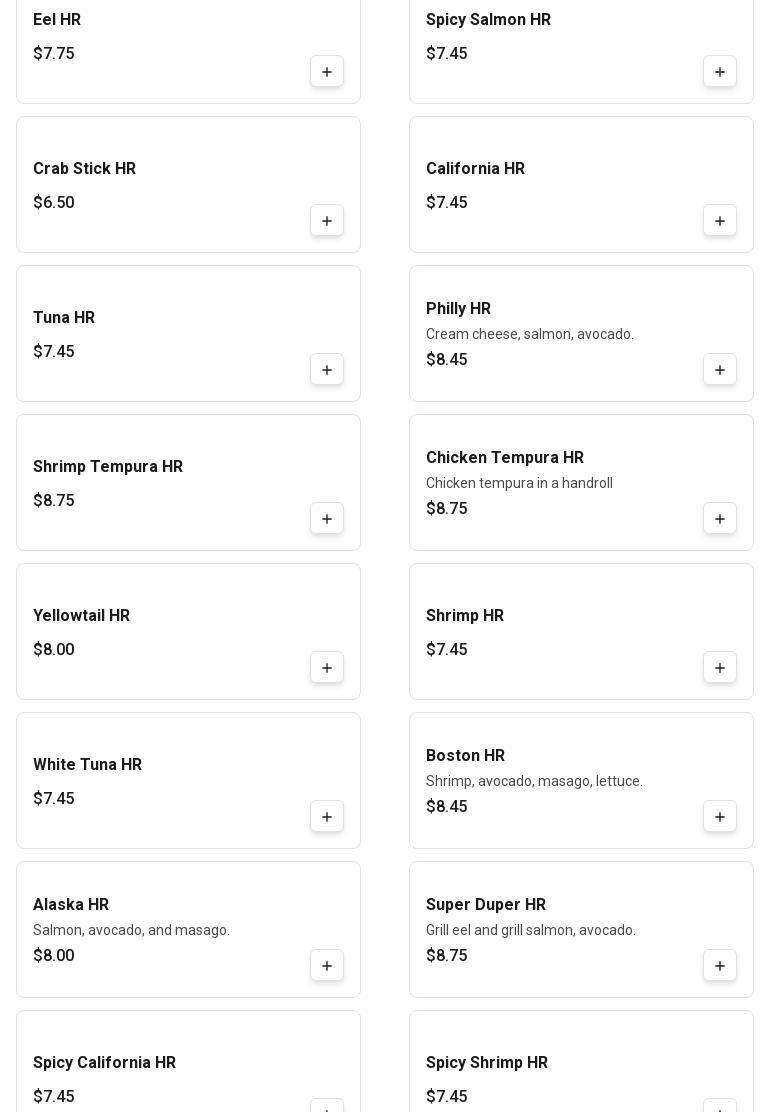This screenshot has width=770, height=1112.
Task: Open Chicken Tempura HR item details
Action: coord(504,458)
